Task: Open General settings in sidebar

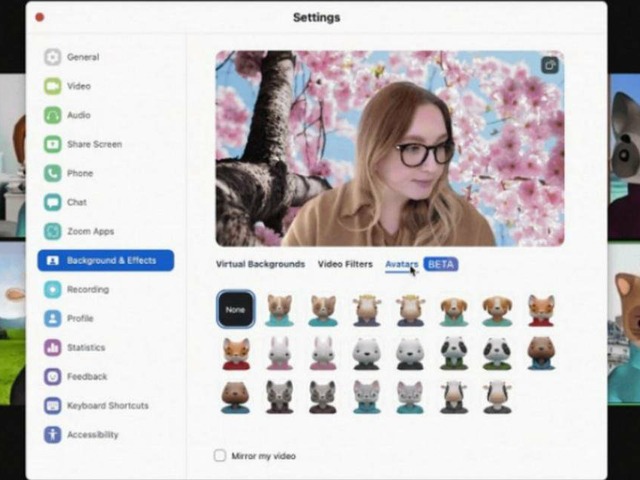Action: click(82, 57)
